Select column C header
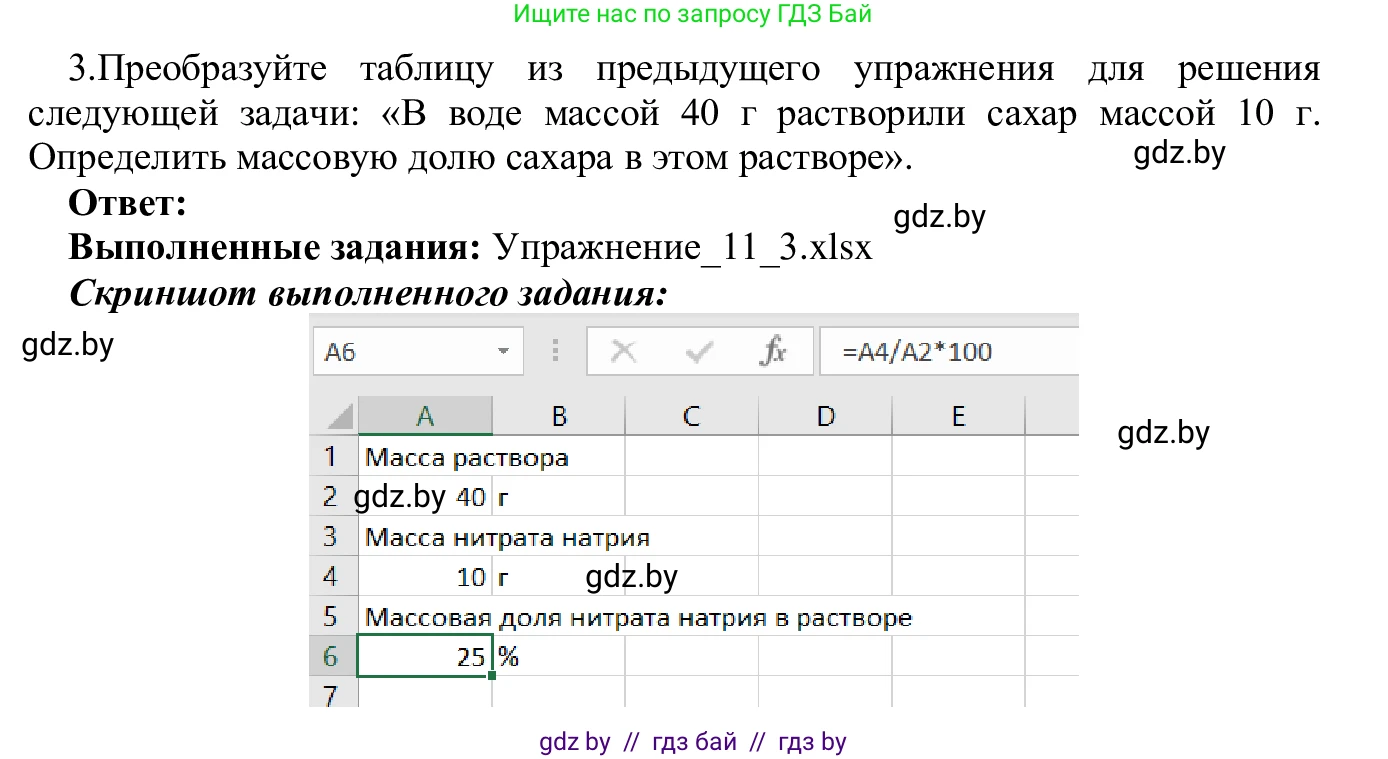Viewport: 1388px width, 759px height. [692, 416]
